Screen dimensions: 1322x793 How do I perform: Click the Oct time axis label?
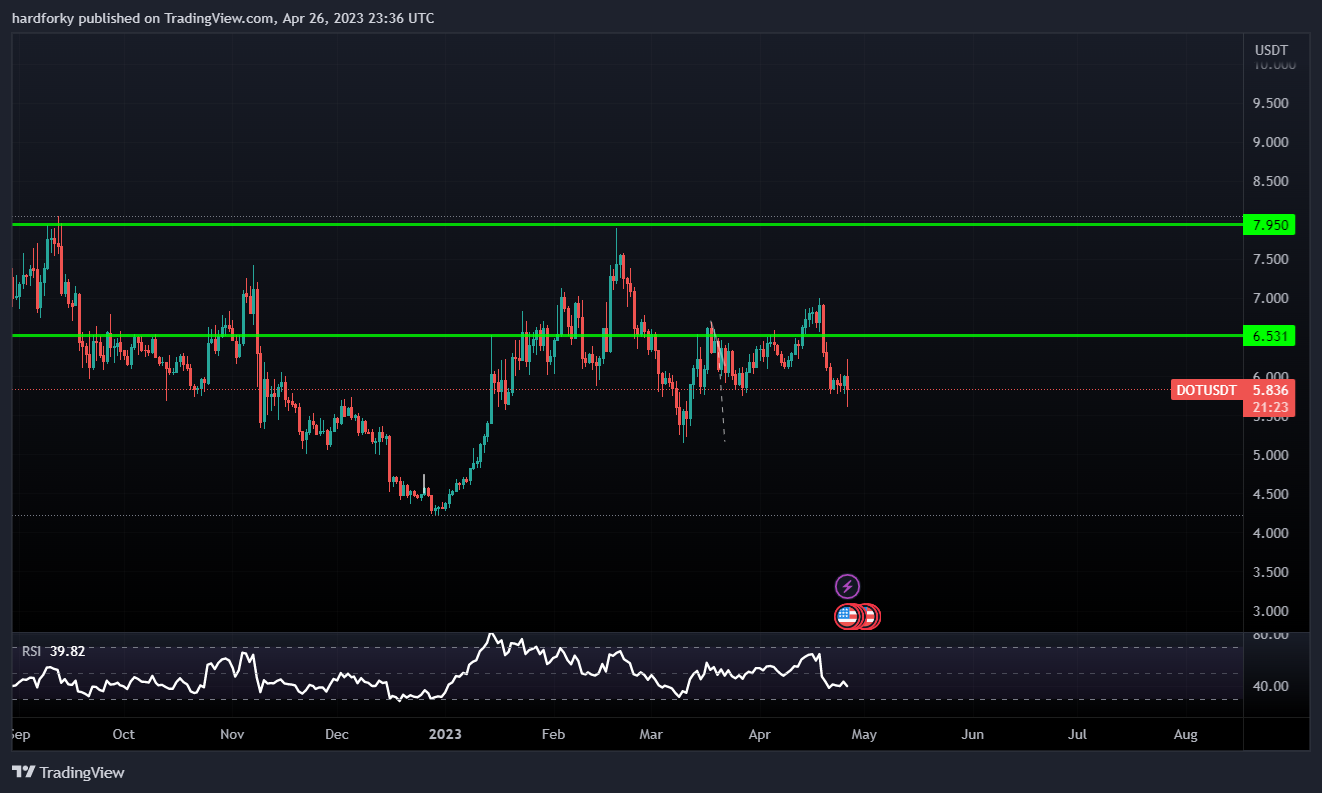coord(123,734)
